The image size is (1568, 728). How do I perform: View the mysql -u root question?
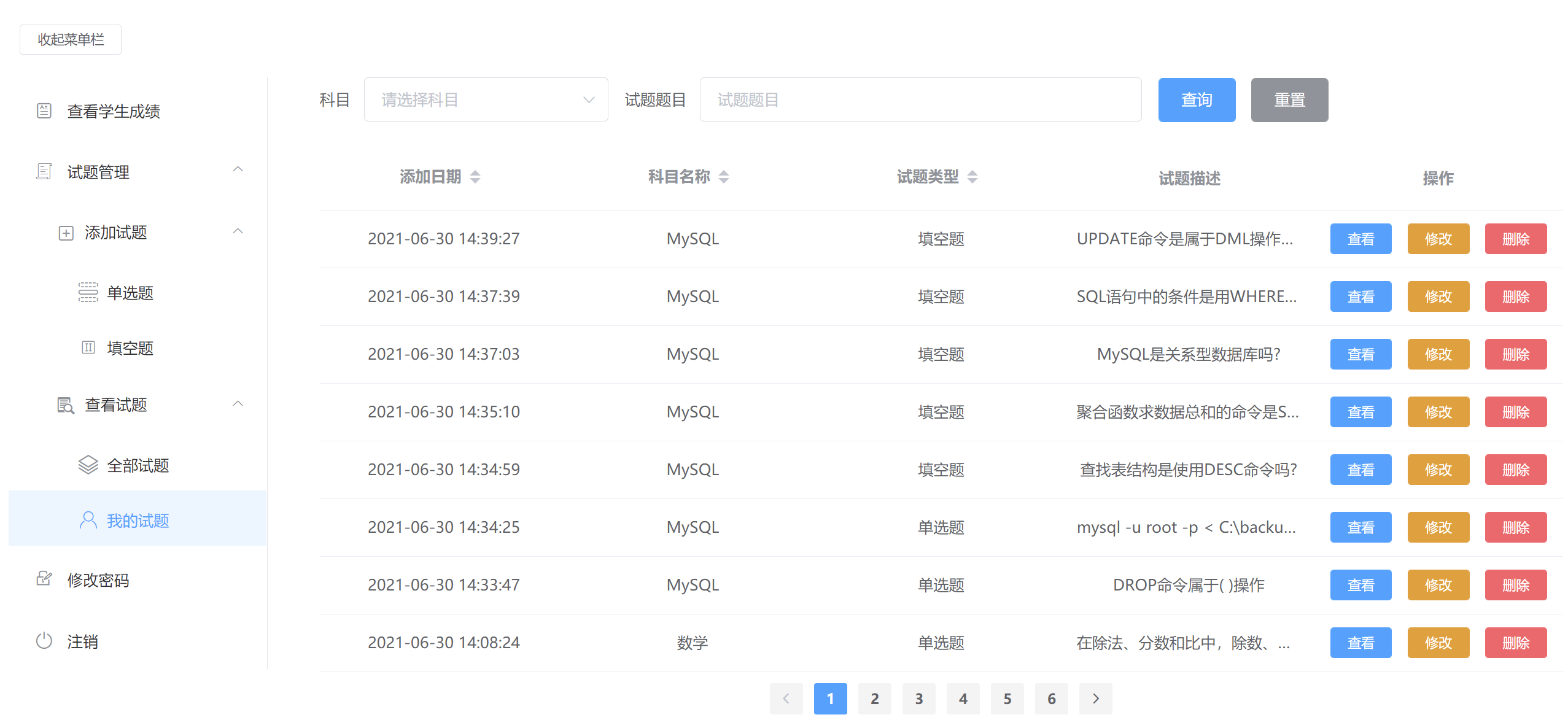(x=1361, y=527)
